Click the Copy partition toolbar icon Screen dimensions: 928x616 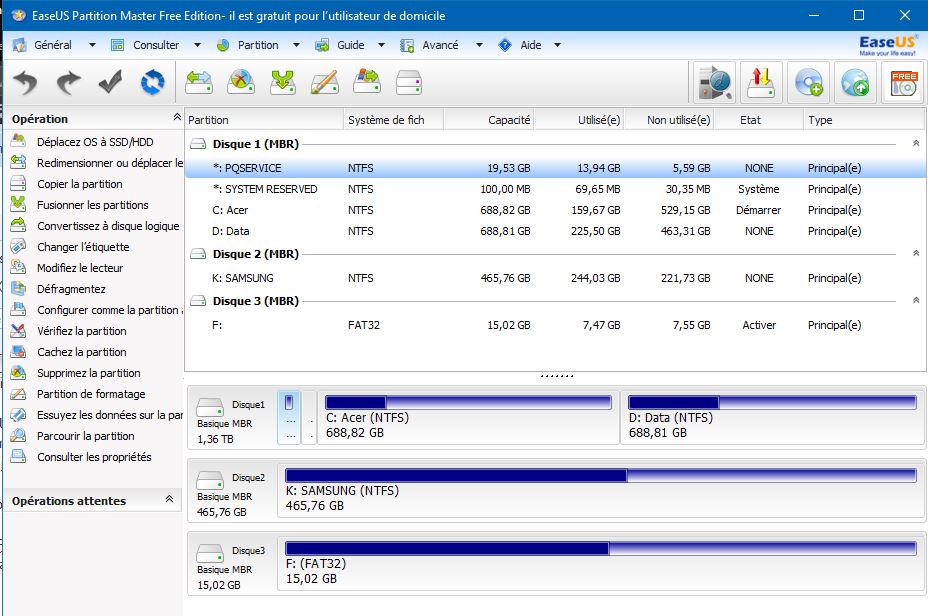pos(367,82)
